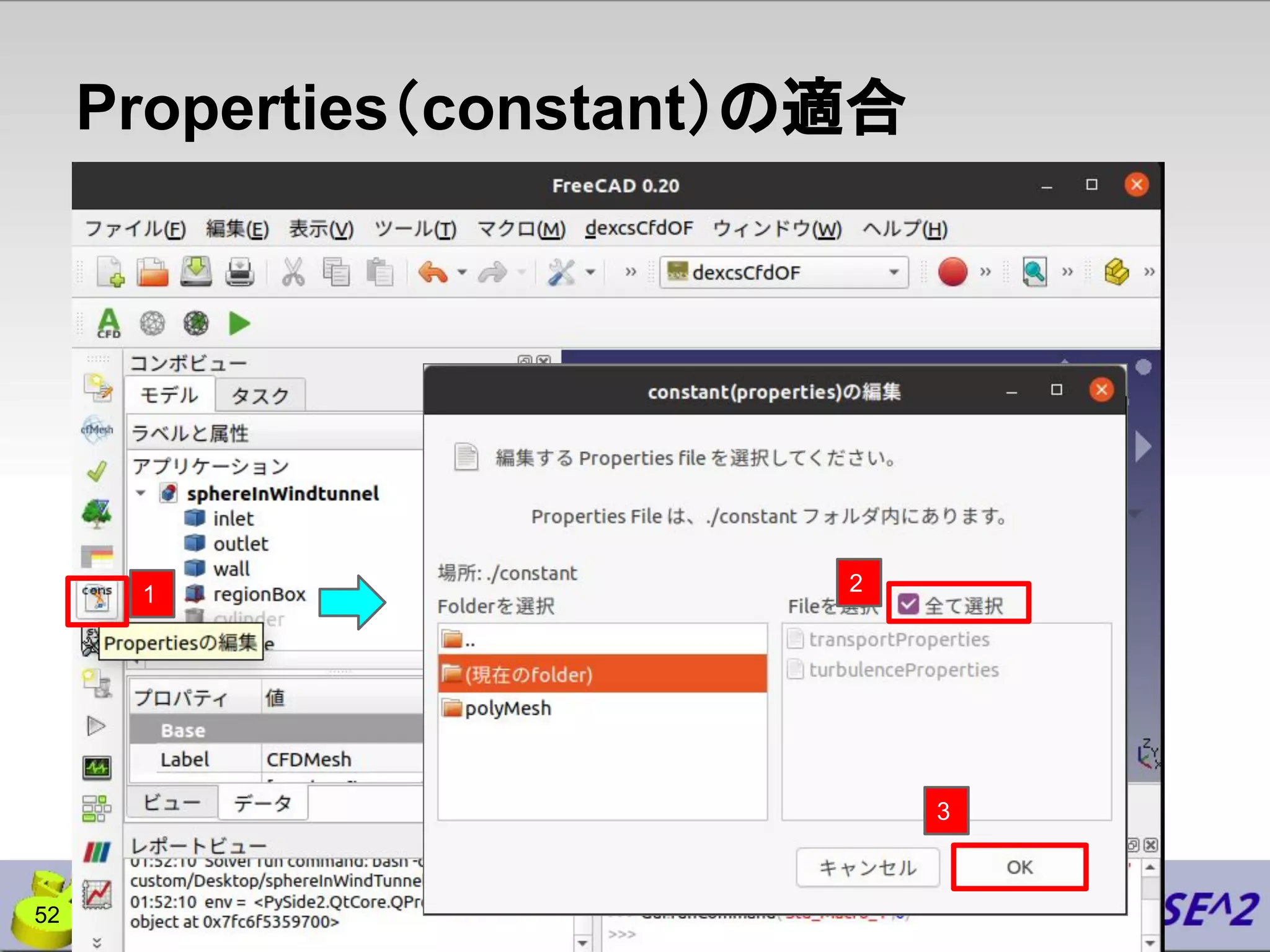This screenshot has height=952, width=1270.
Task: Click the cfMesh sidebar icon
Action: pos(97,430)
